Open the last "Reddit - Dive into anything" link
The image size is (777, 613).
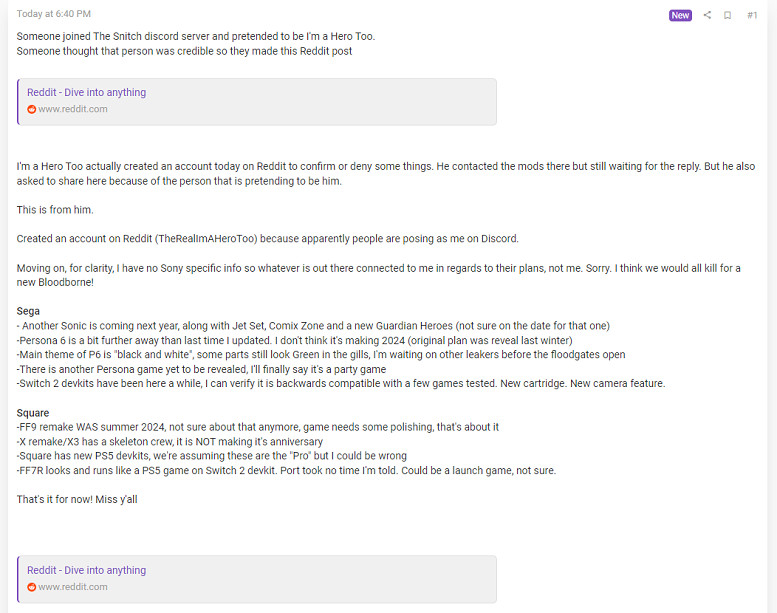pyautogui.click(x=86, y=570)
